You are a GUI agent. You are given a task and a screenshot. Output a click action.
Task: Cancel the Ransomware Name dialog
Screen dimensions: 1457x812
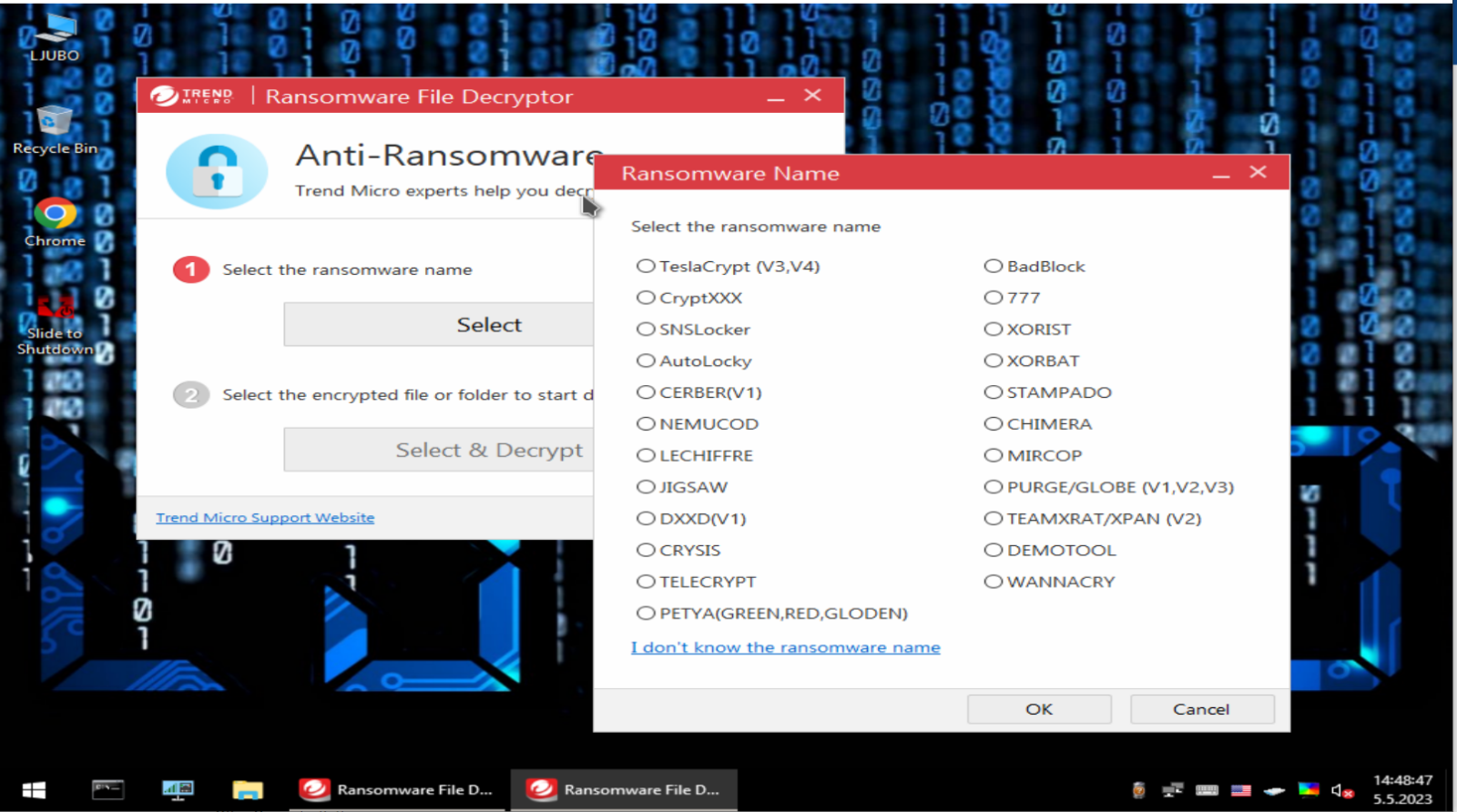pos(1201,709)
